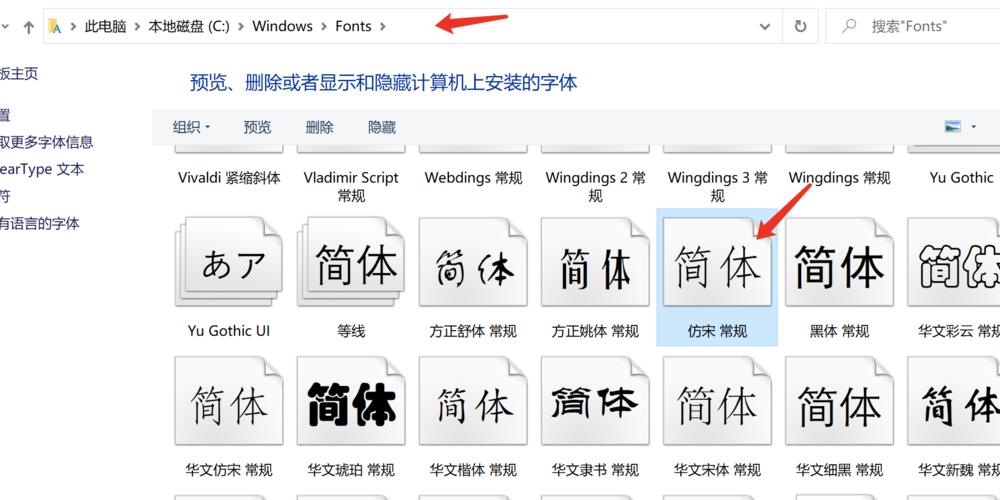
Task: Select the 华文琥珀 font icon
Action: (351, 401)
